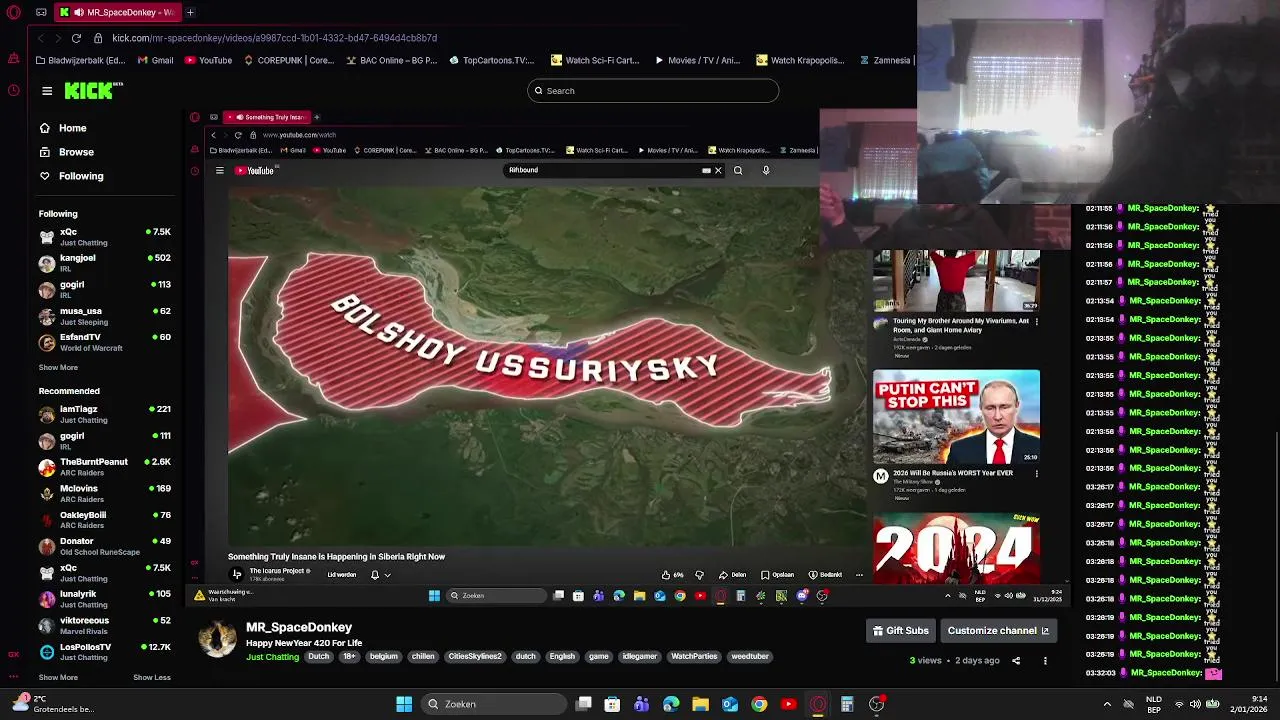This screenshot has width=1280, height=720.
Task: Open YouTube app in the Windows taskbar
Action: tap(788, 704)
